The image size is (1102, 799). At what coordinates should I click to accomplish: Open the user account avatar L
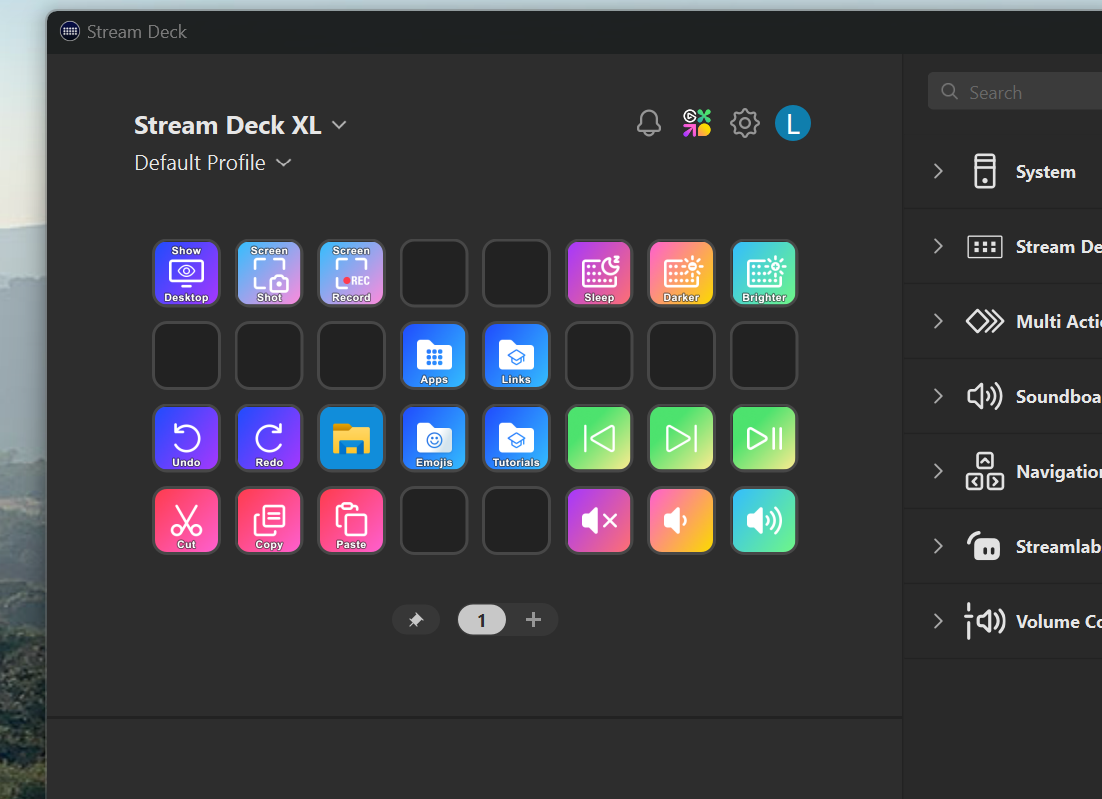coord(793,124)
